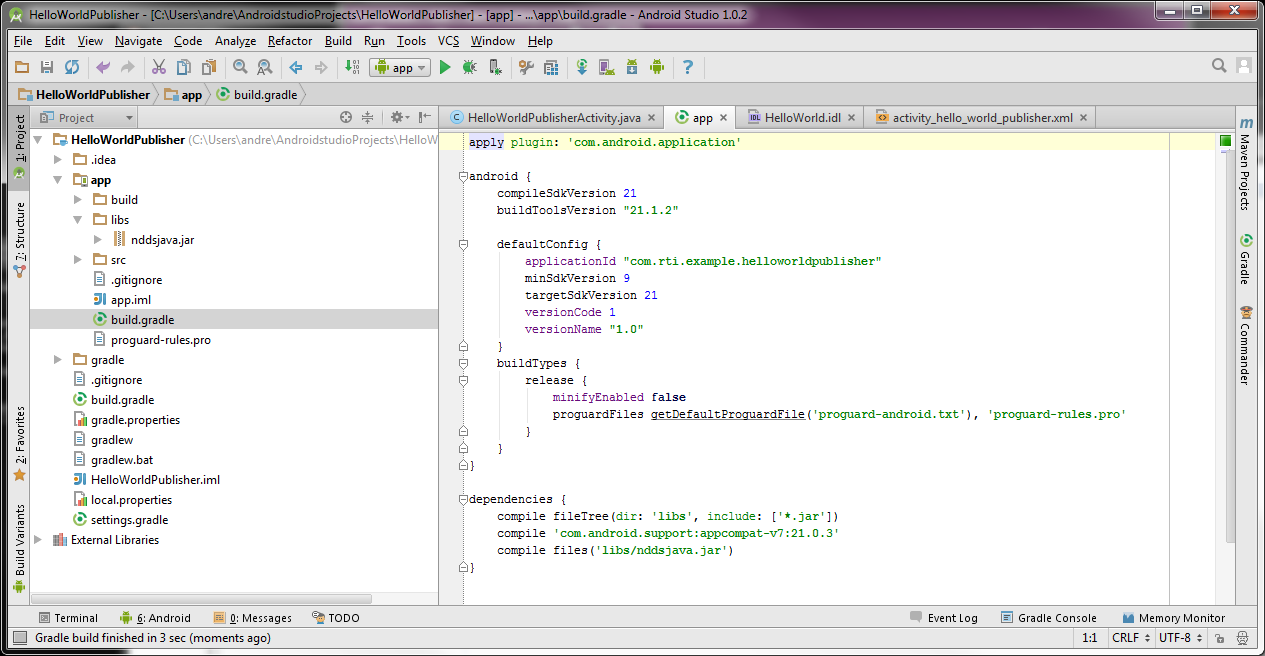Click the Hide Project panel icon
This screenshot has height=656, width=1265.
pos(426,117)
